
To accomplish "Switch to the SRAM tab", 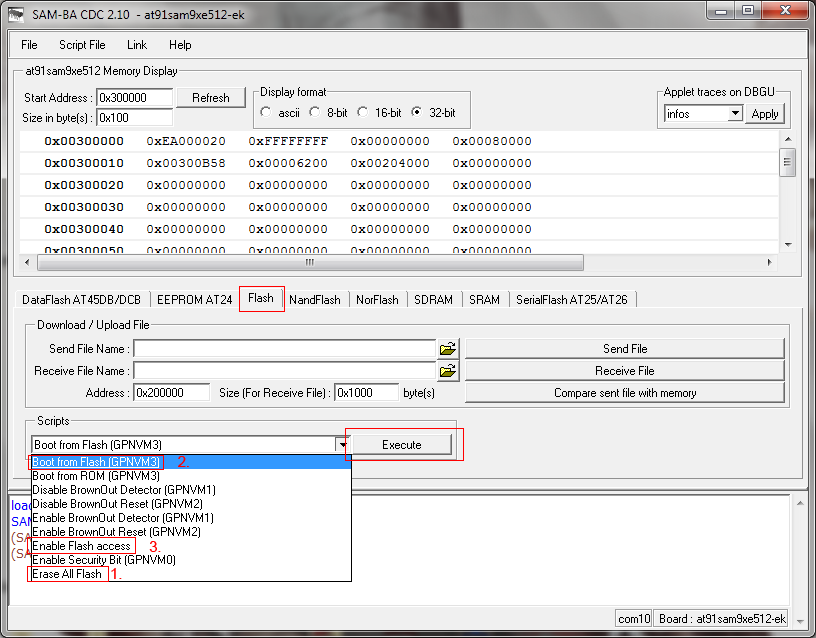I will tap(484, 300).
